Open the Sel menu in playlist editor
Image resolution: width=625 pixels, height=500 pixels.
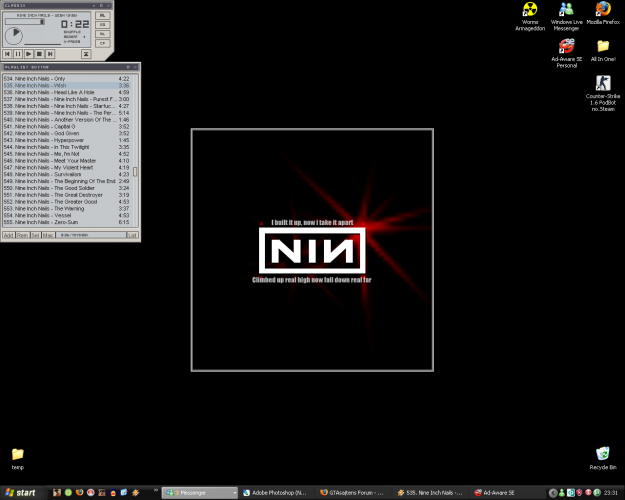[35, 235]
